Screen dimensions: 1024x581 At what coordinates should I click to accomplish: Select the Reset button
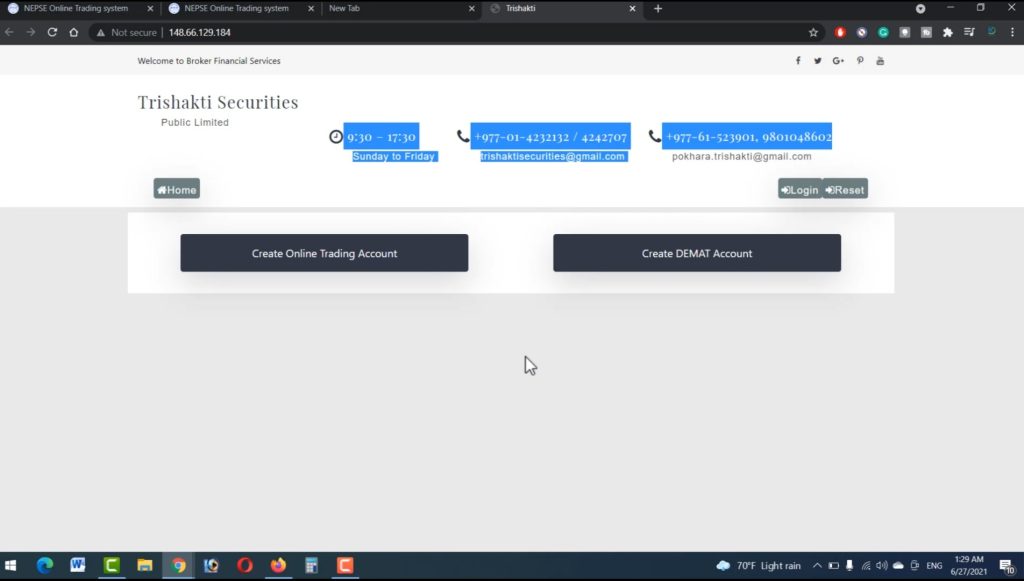pyautogui.click(x=845, y=189)
